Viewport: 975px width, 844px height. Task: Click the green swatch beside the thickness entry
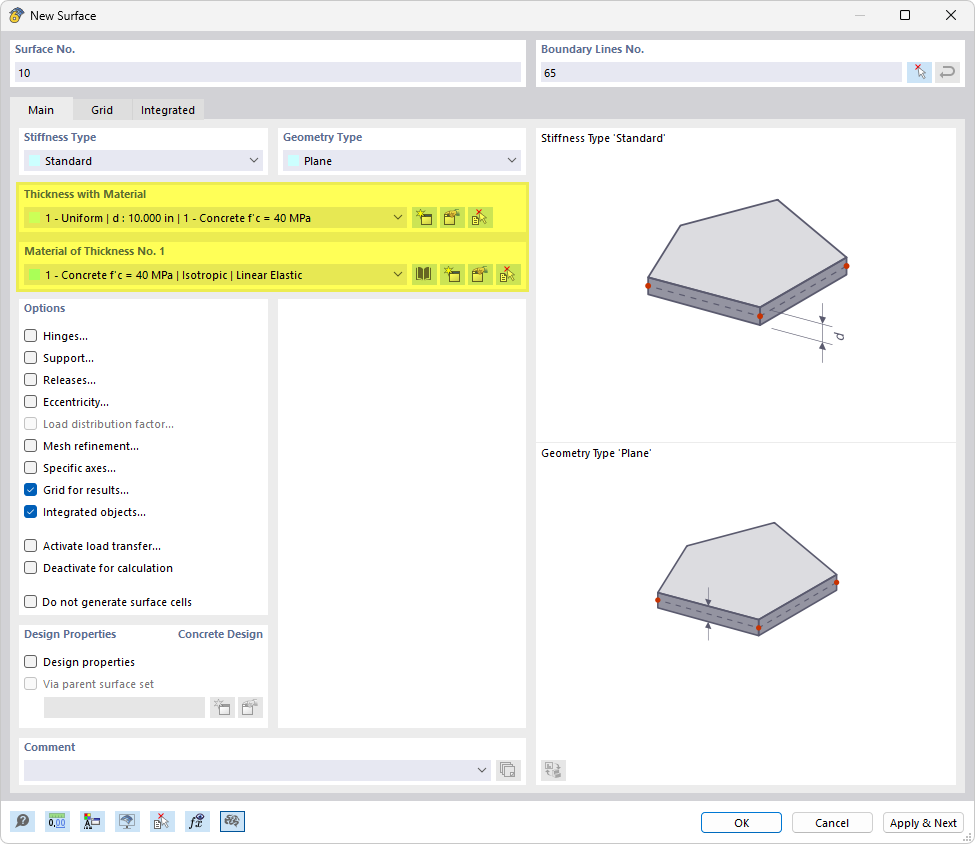pyautogui.click(x=35, y=218)
